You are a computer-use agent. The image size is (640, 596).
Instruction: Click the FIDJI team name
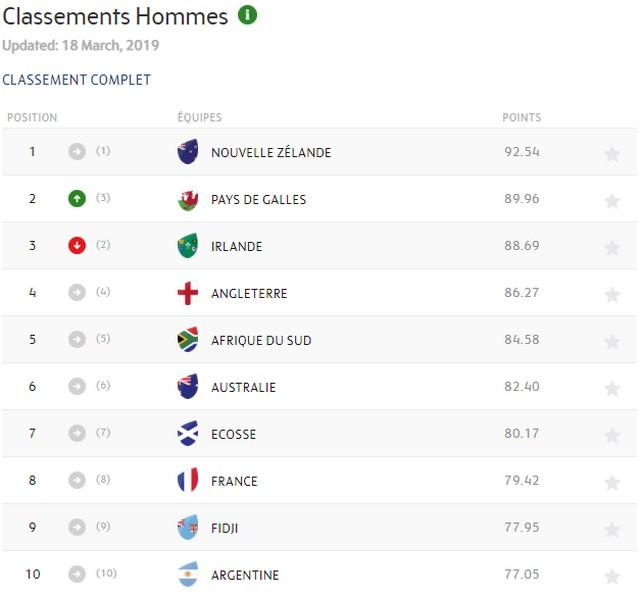point(224,528)
